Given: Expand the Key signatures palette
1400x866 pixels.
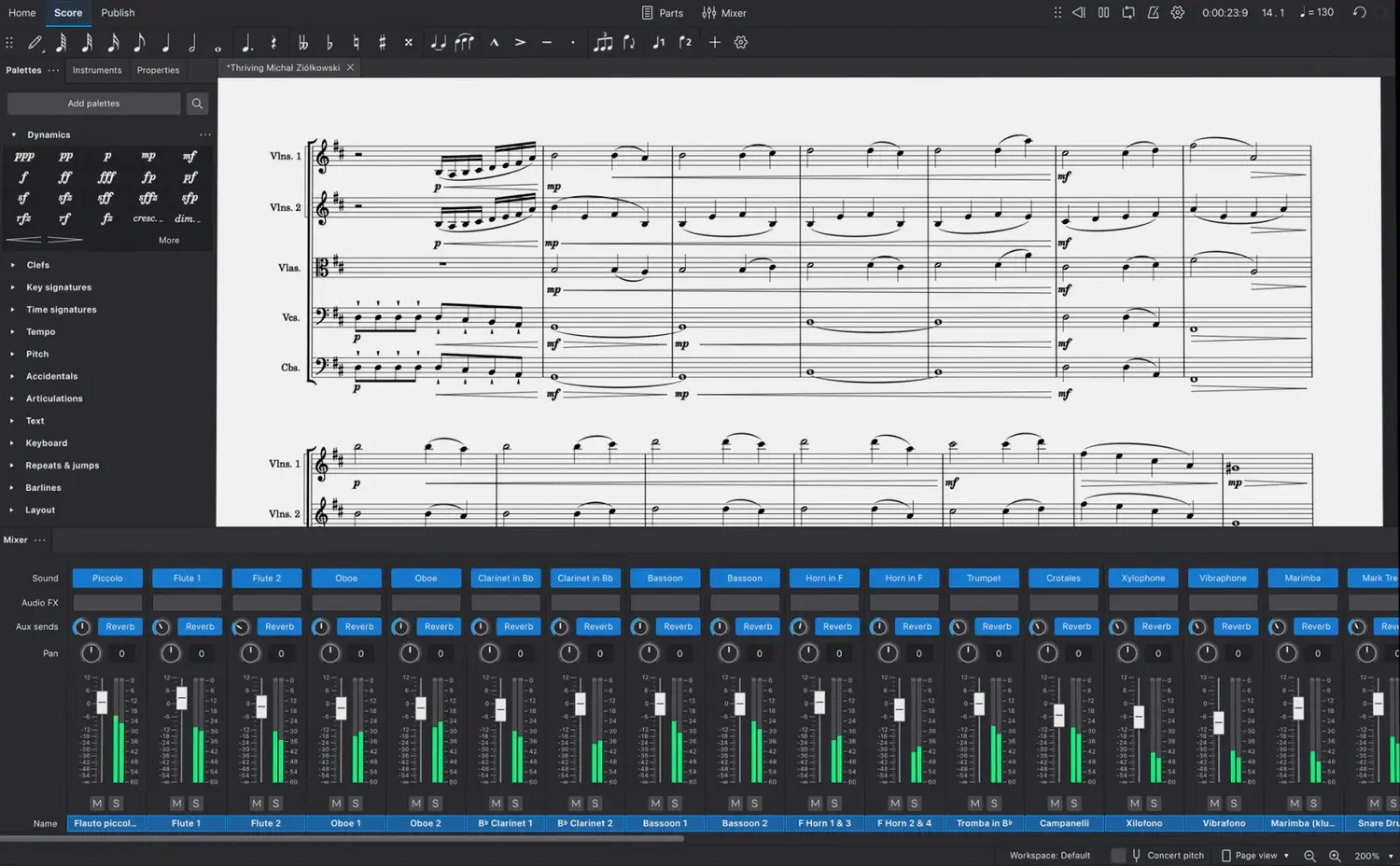Looking at the screenshot, I should click(x=59, y=287).
